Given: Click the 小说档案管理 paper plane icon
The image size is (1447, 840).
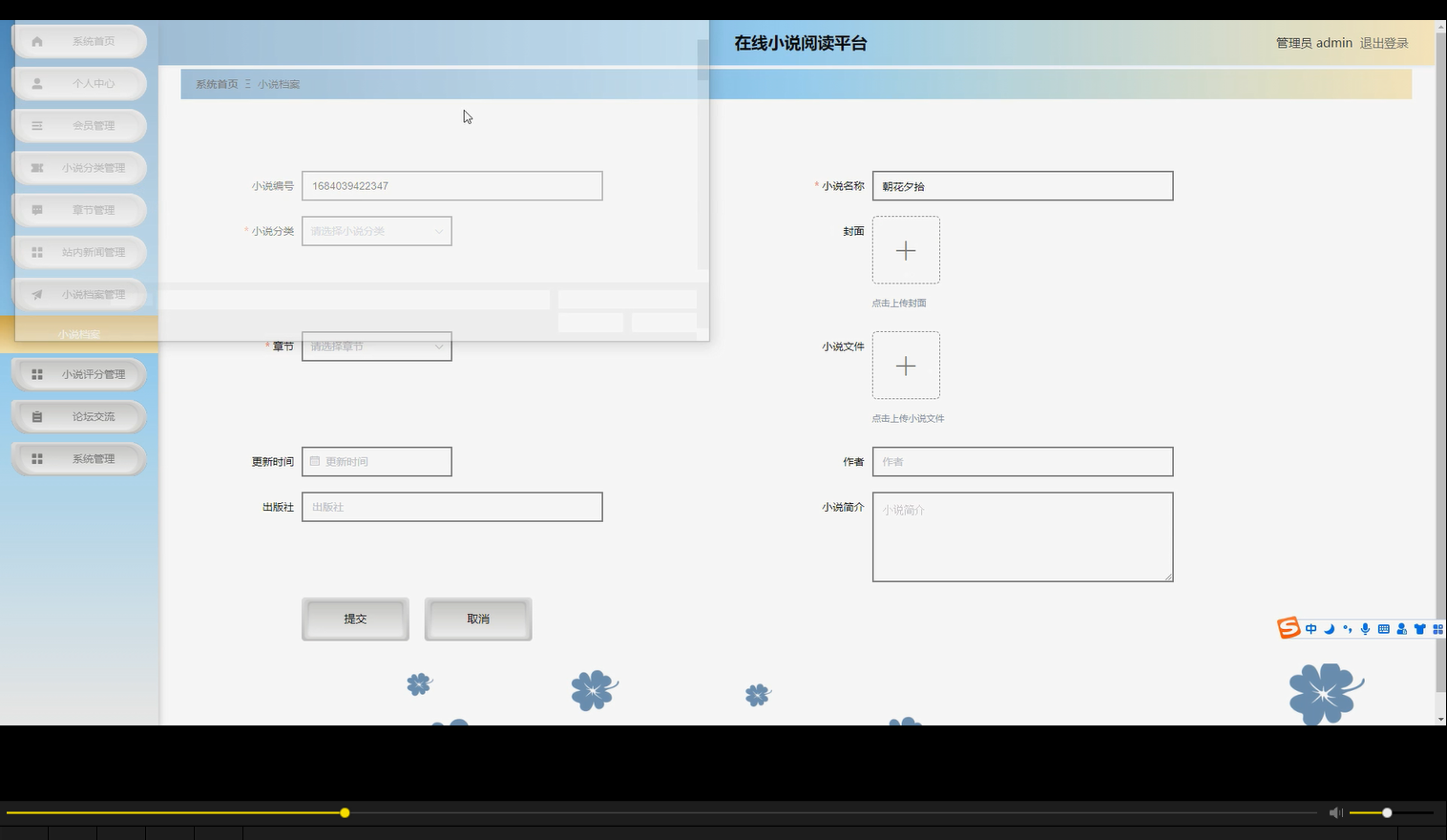Looking at the screenshot, I should pyautogui.click(x=37, y=294).
